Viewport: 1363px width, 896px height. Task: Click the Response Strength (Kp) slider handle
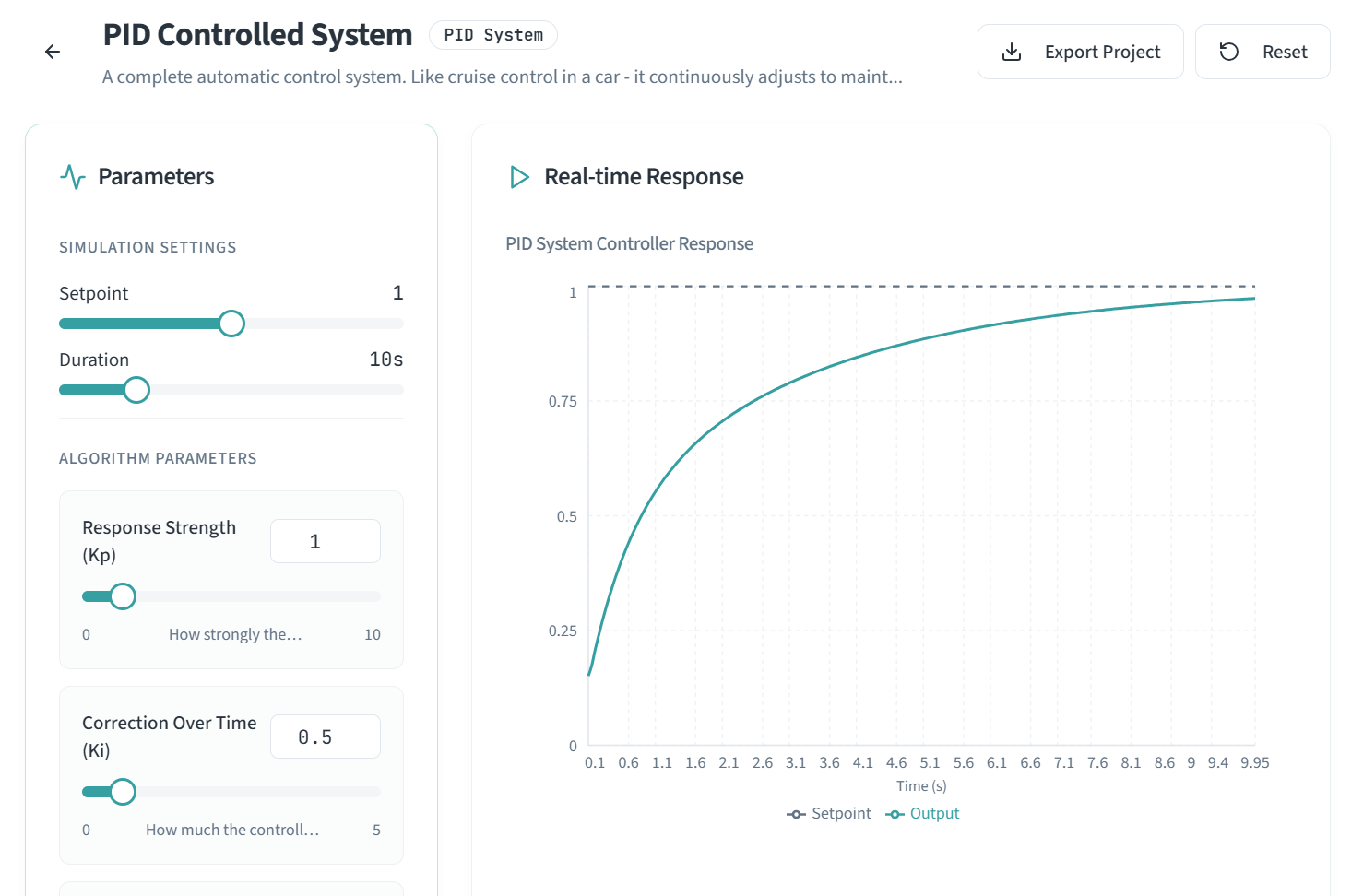123,596
